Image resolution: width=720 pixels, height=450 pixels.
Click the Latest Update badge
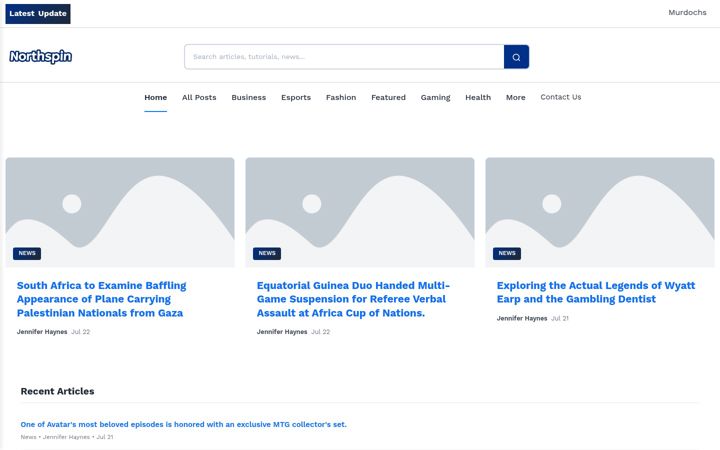tap(38, 14)
